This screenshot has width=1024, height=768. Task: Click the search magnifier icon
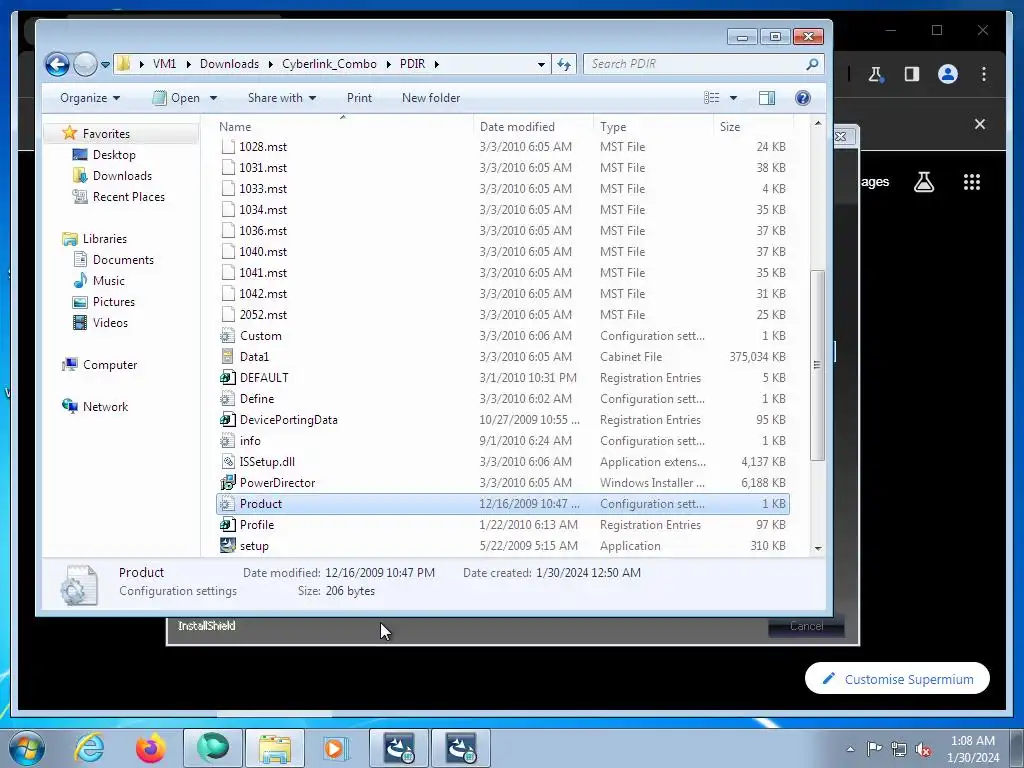pyautogui.click(x=812, y=64)
